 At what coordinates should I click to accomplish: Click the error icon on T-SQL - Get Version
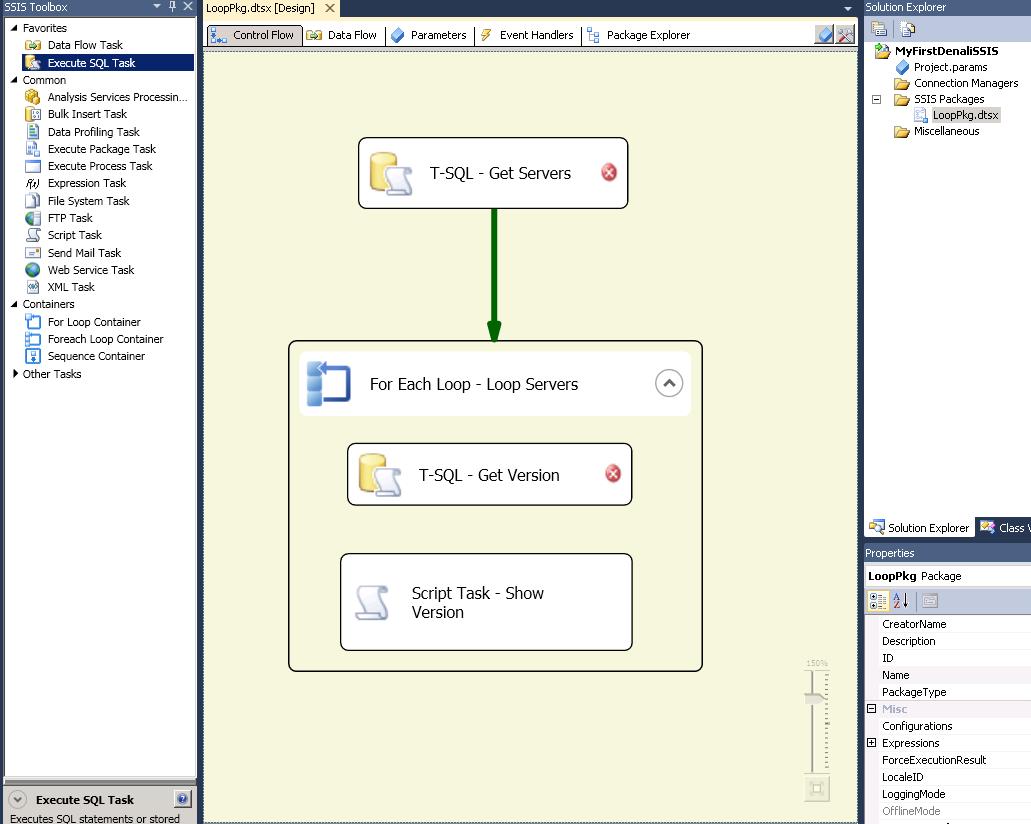[x=613, y=473]
